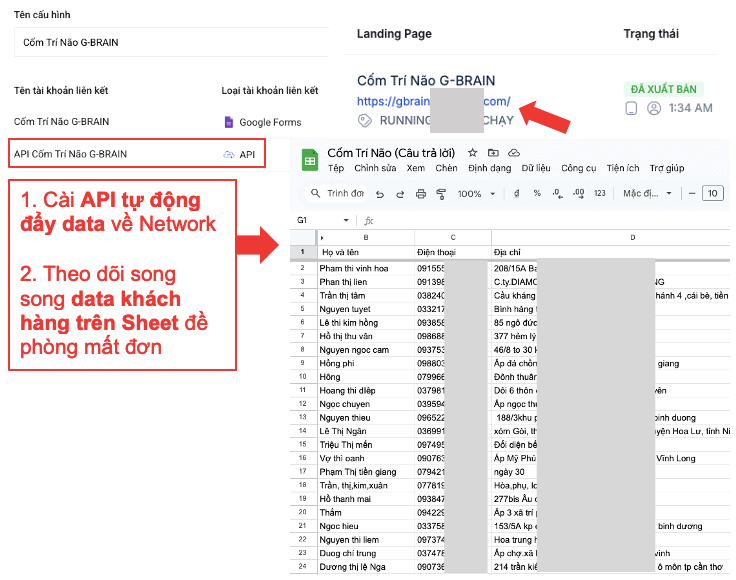The width and height of the screenshot is (736, 580).
Task: Open the Chèn menu
Action: pos(446,168)
